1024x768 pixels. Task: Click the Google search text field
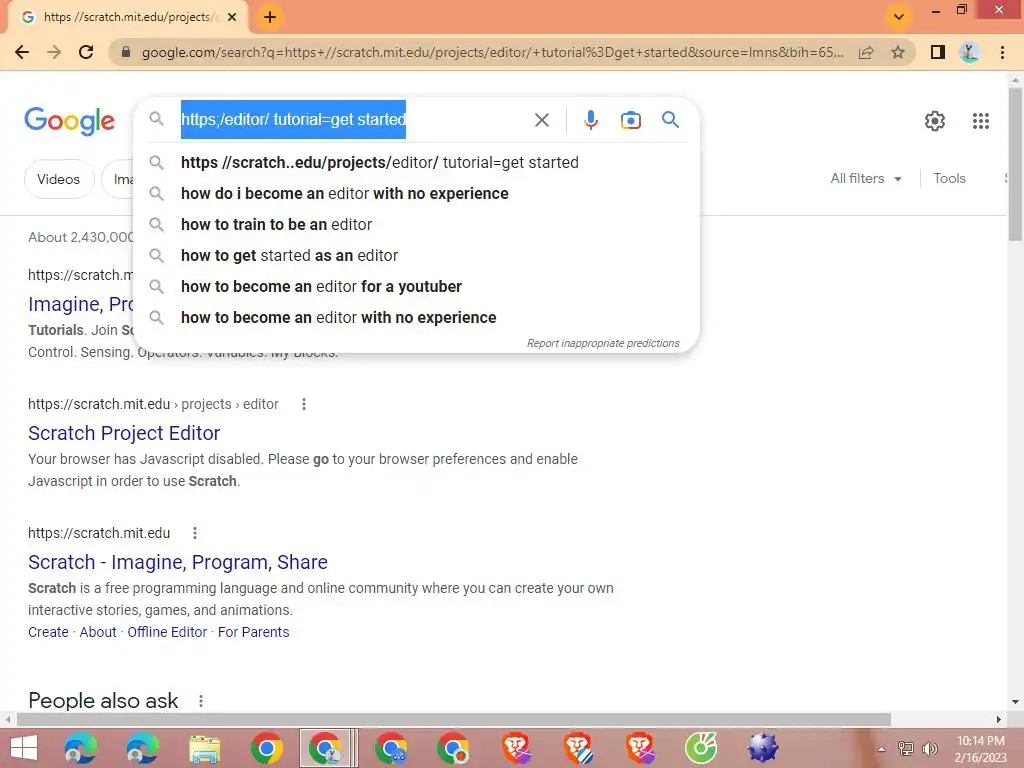tap(353, 120)
